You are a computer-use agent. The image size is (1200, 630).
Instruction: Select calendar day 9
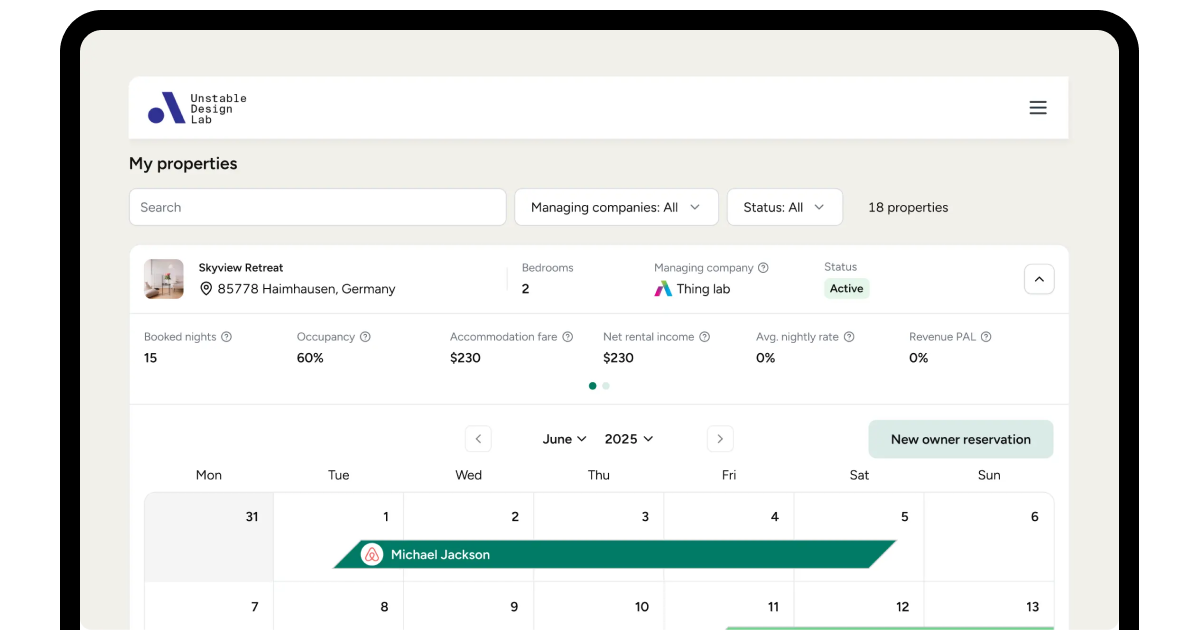click(469, 606)
